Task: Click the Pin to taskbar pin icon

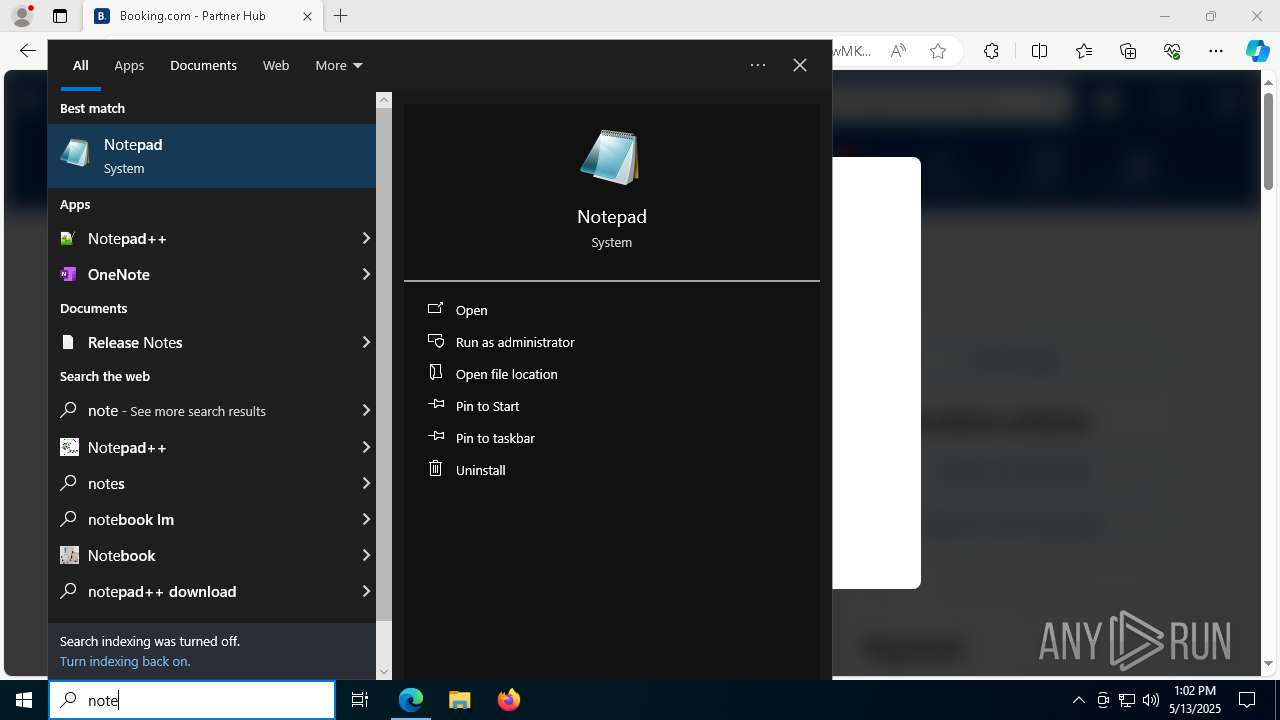Action: [x=435, y=437]
